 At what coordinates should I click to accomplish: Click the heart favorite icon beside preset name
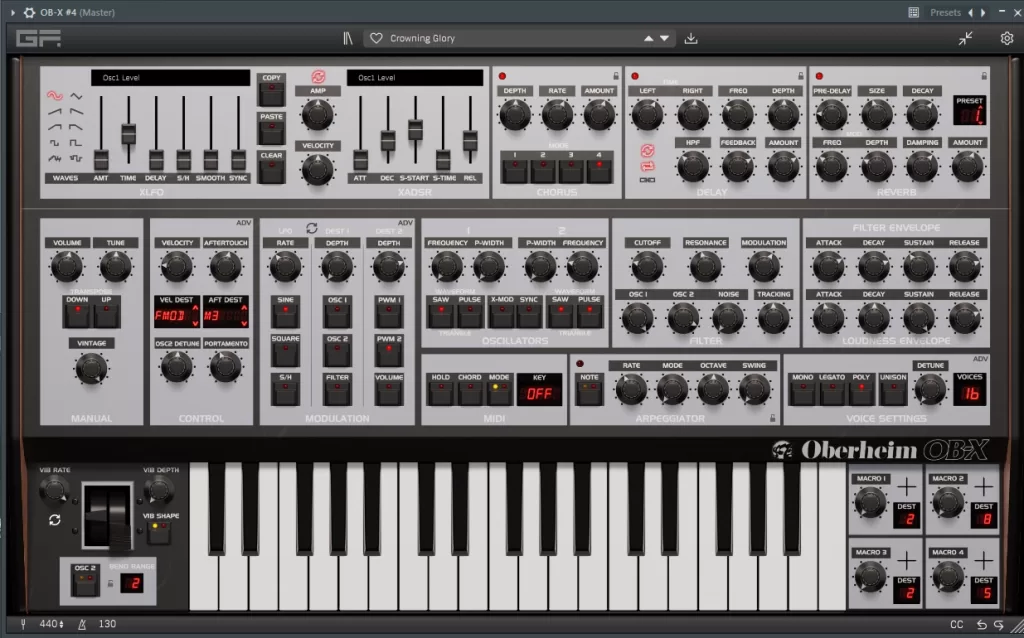point(375,37)
